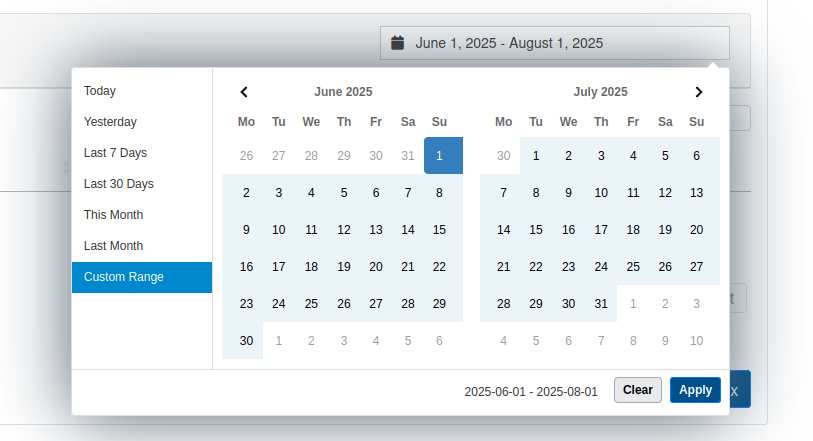Open the date range picker field
813x441 pixels.
[x=554, y=43]
